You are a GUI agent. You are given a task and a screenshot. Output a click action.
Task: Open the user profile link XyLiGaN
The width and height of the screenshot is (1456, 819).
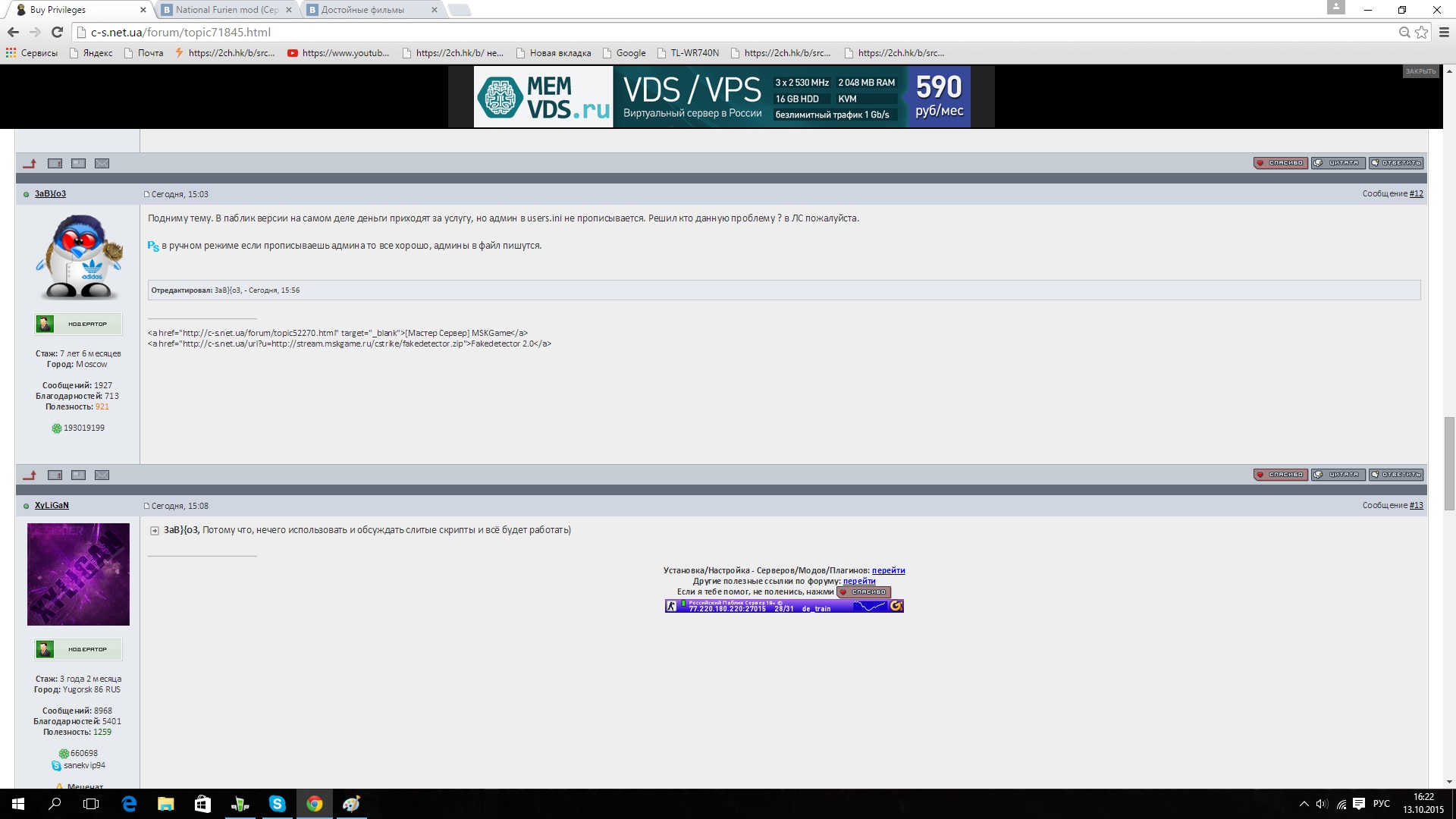tap(52, 506)
